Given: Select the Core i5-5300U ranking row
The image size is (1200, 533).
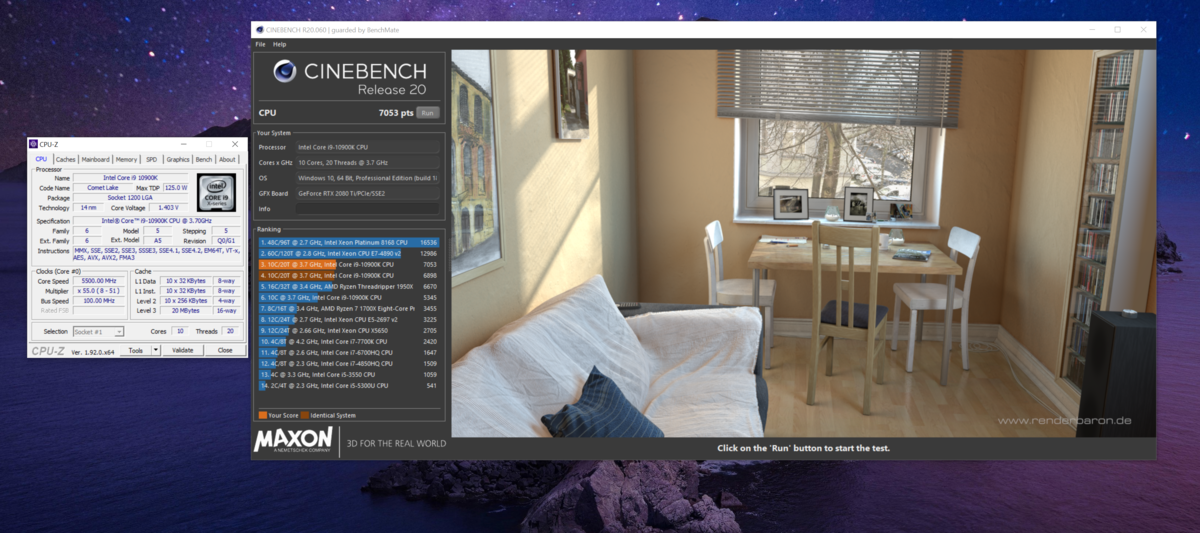Looking at the screenshot, I should pos(348,385).
